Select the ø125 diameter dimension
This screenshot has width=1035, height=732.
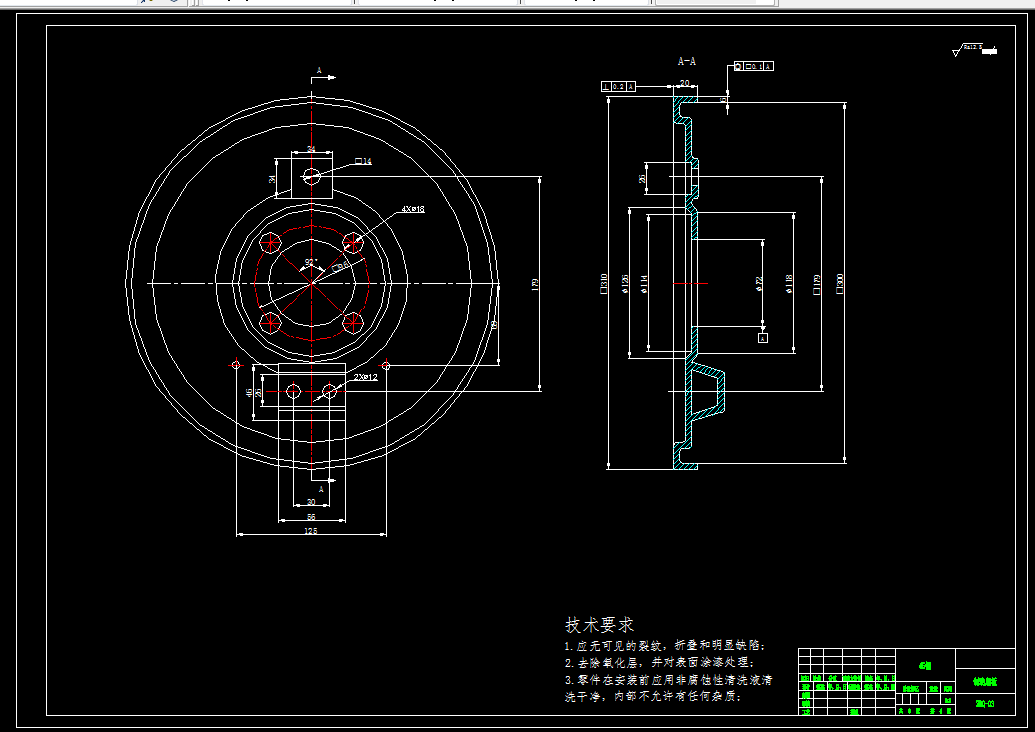pyautogui.click(x=624, y=284)
